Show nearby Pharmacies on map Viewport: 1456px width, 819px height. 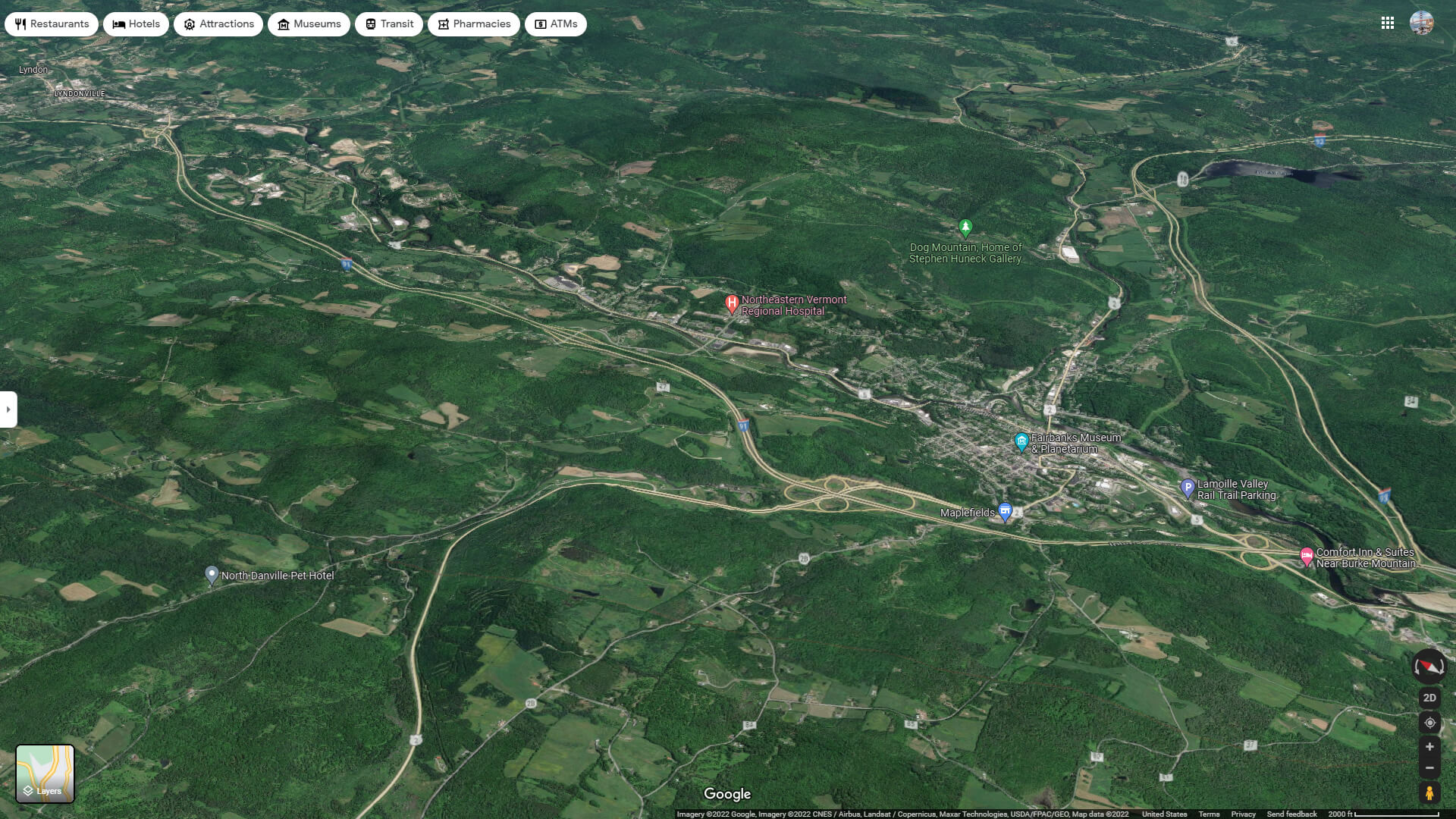point(474,24)
